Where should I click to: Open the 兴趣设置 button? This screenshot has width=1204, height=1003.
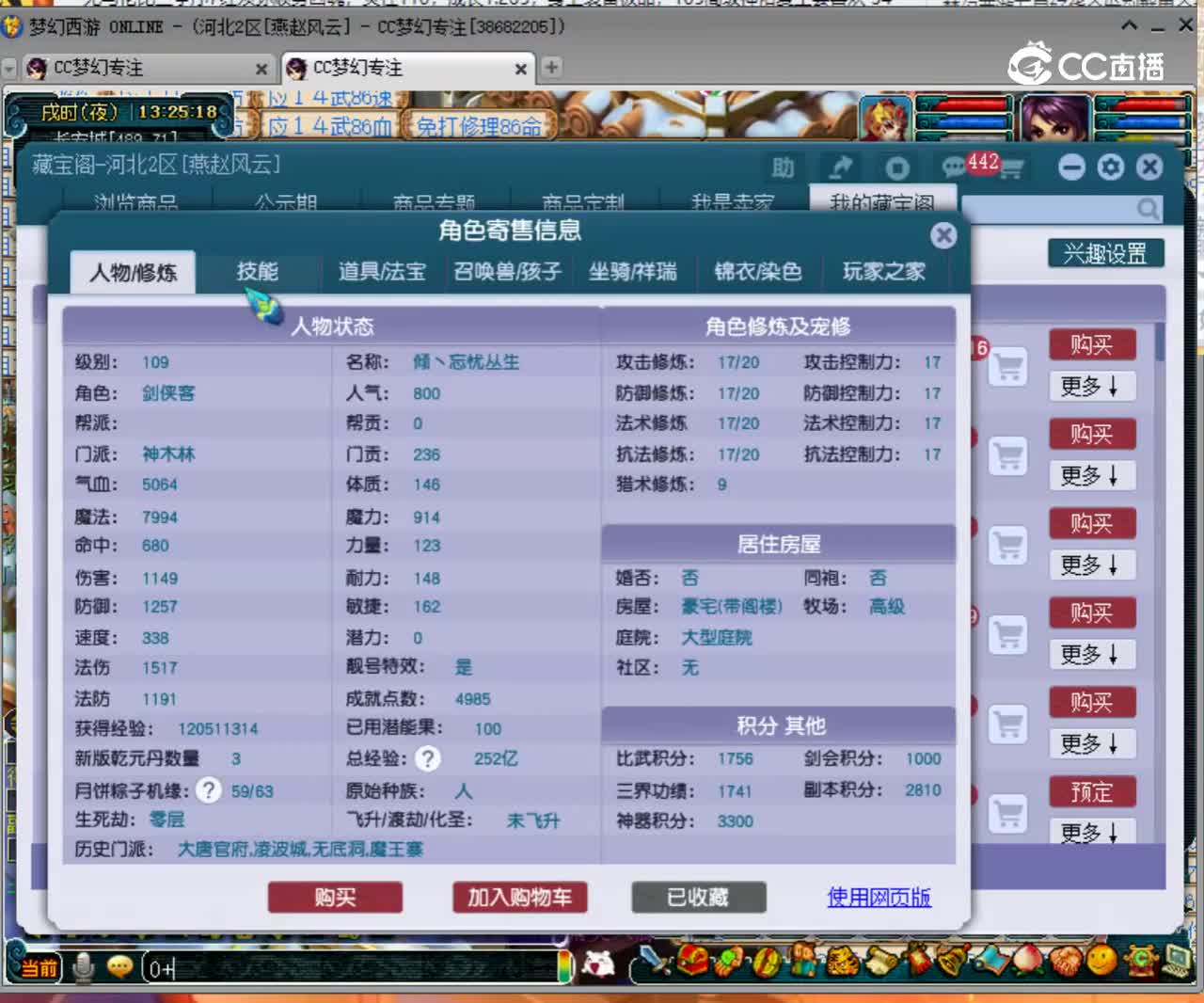click(x=1105, y=253)
